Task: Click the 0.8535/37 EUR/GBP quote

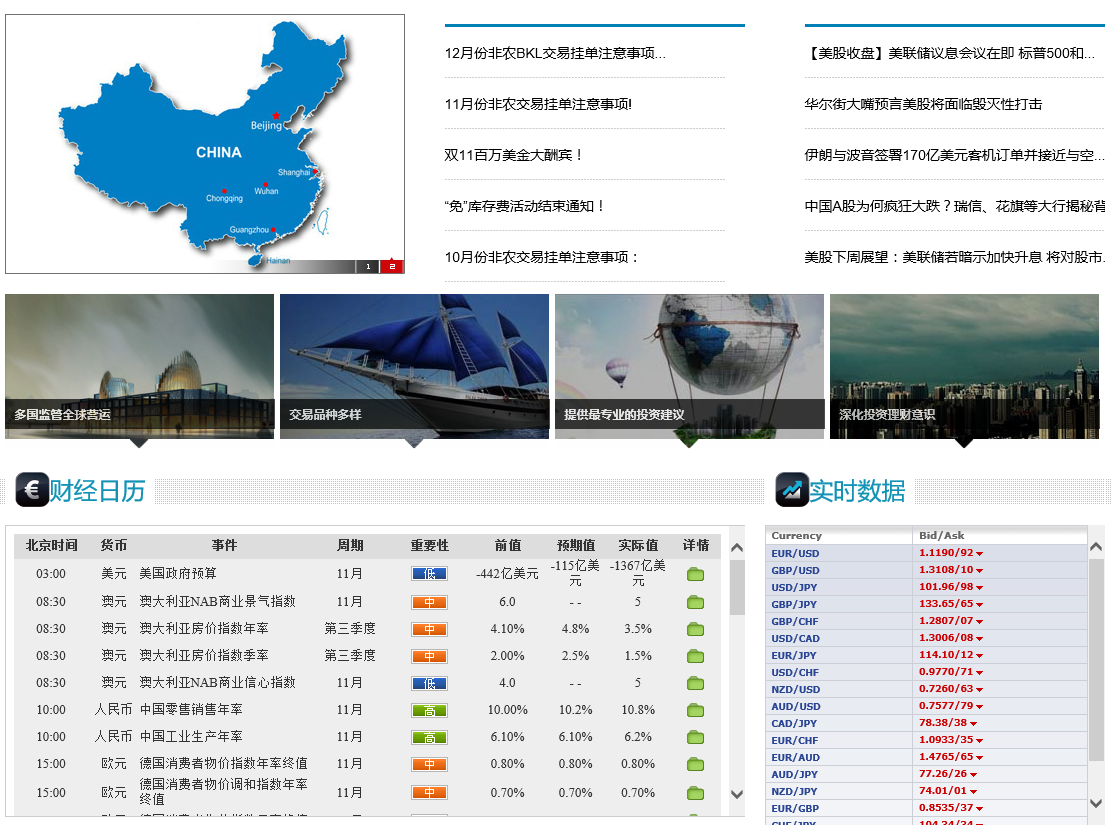Action: coord(946,808)
